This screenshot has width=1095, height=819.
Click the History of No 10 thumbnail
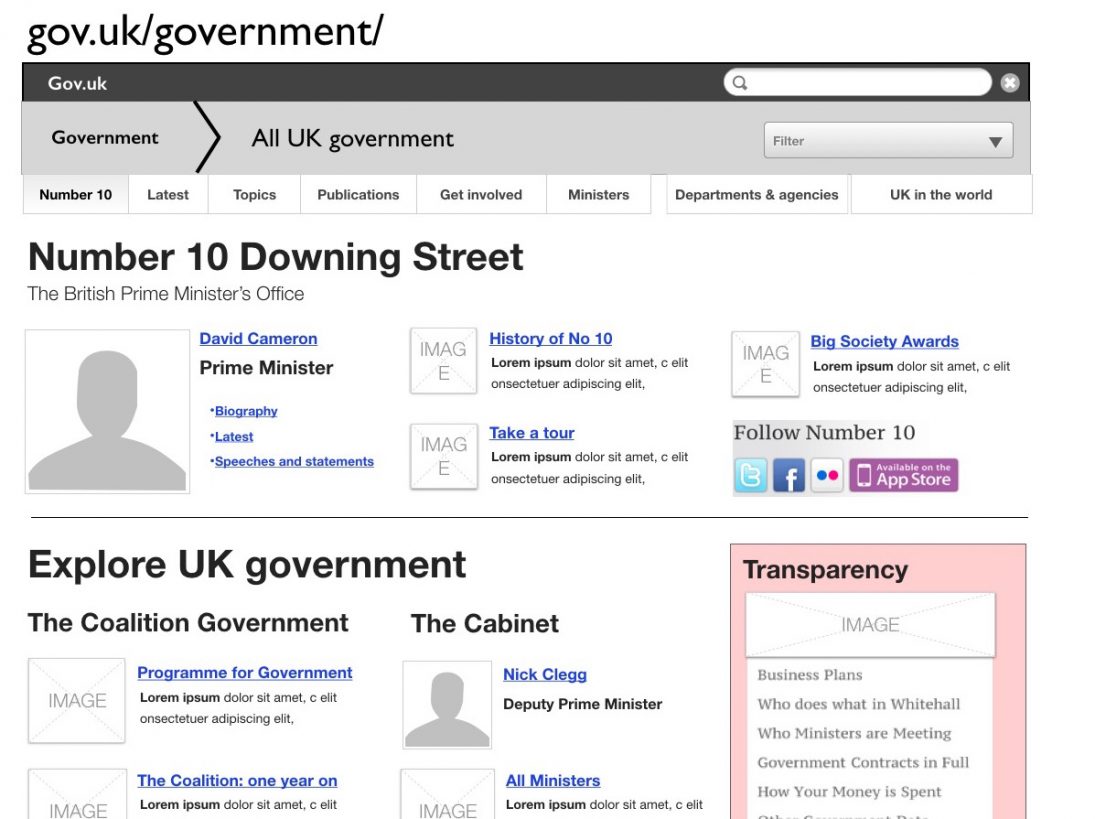pos(443,361)
